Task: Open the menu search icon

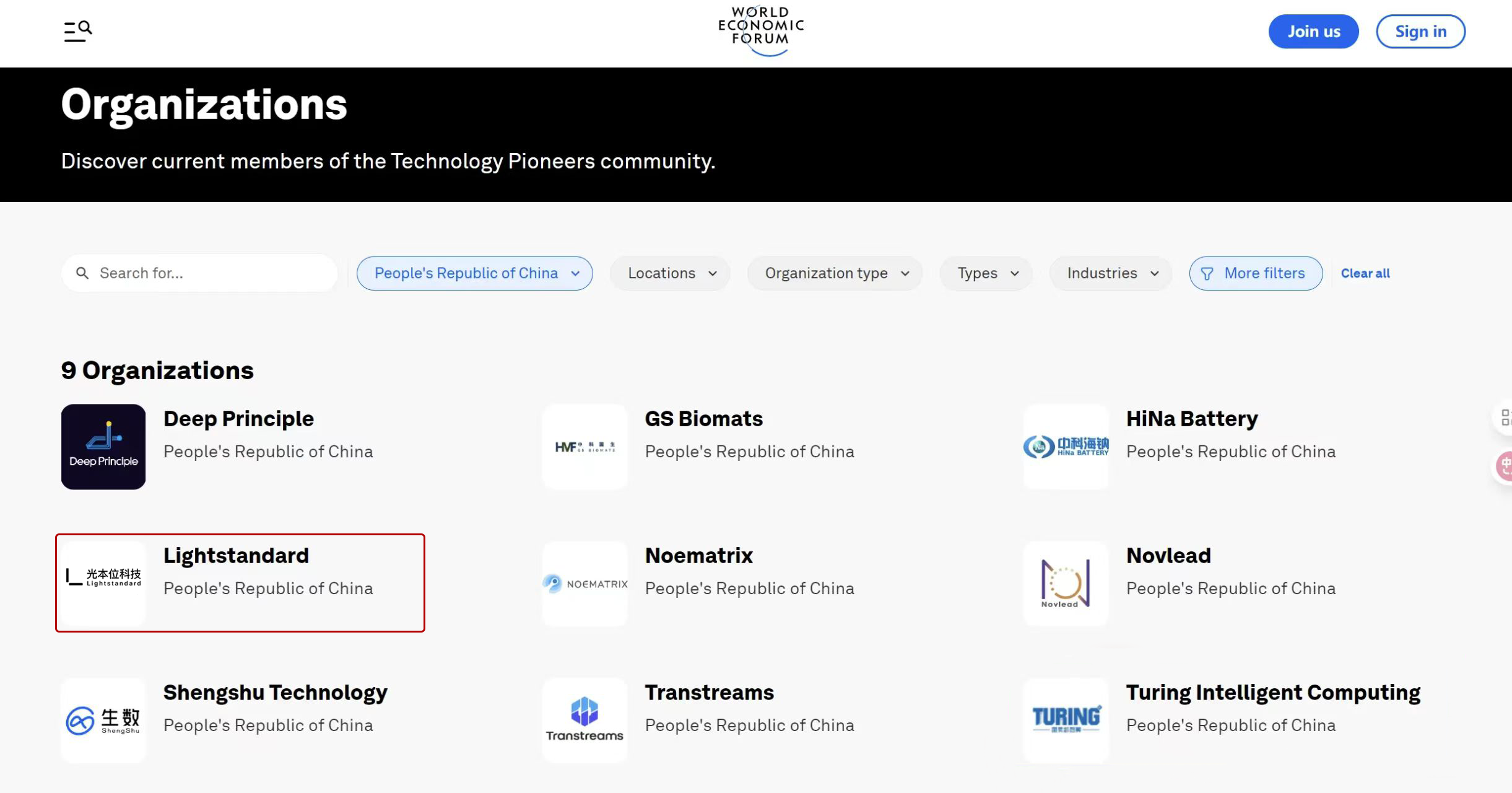Action: tap(78, 31)
